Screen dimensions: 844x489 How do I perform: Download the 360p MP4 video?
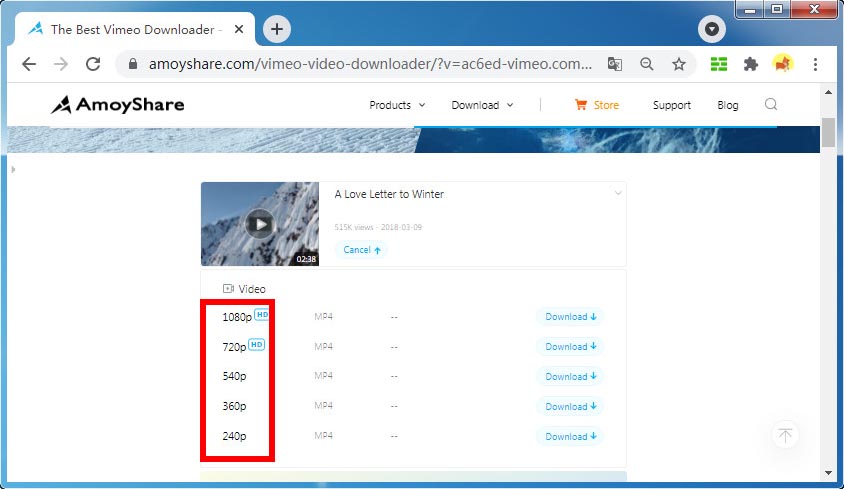coord(570,406)
